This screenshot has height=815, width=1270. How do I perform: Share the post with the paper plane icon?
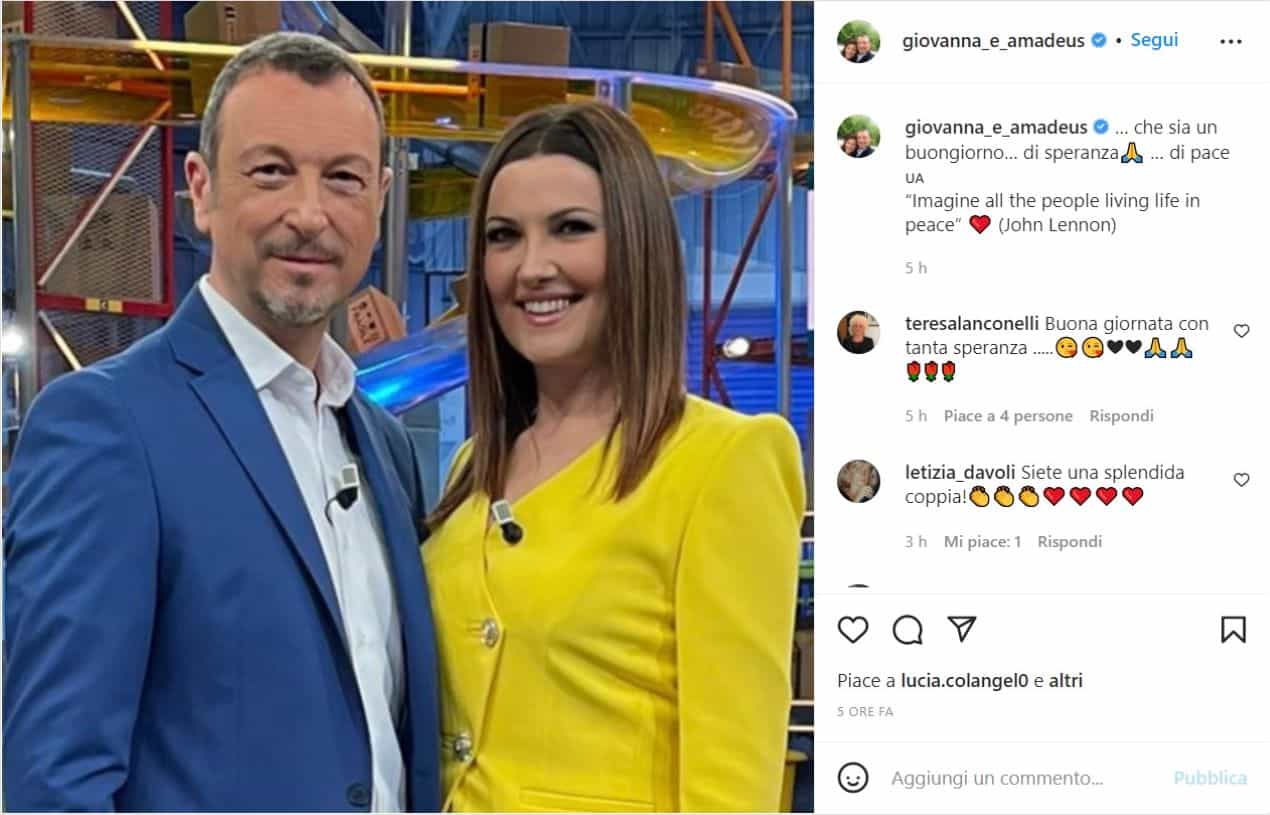961,629
